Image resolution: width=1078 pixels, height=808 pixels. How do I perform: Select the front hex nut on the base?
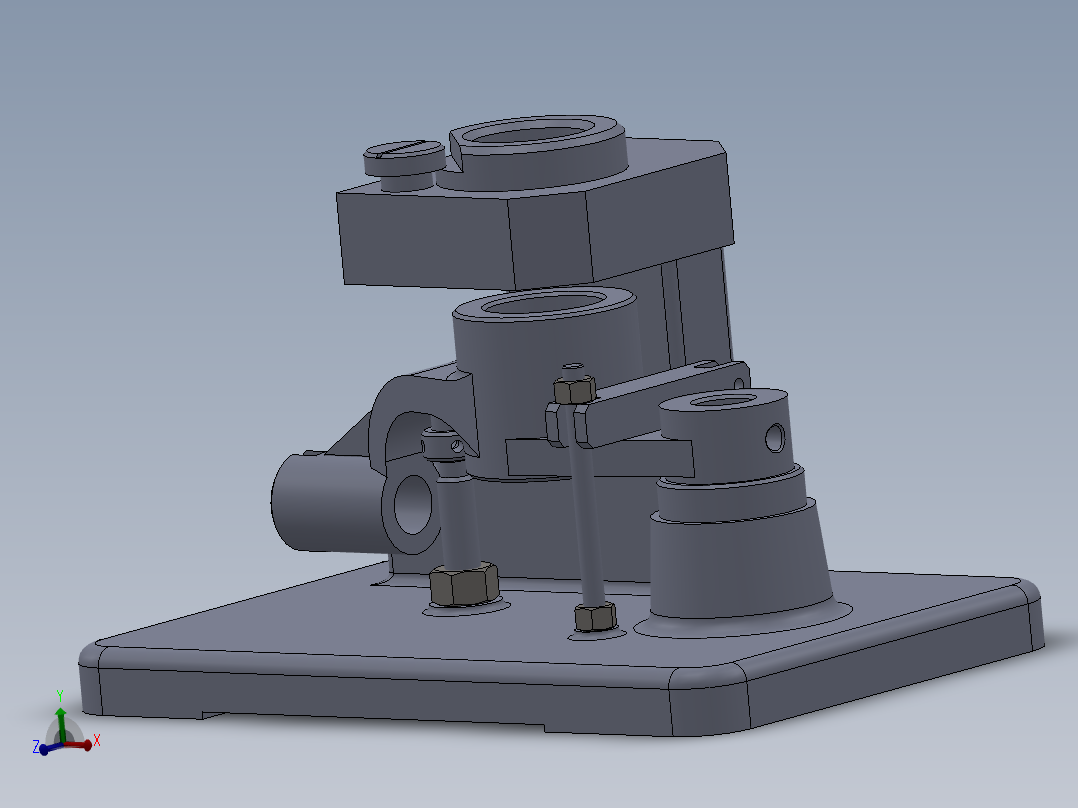click(x=460, y=585)
